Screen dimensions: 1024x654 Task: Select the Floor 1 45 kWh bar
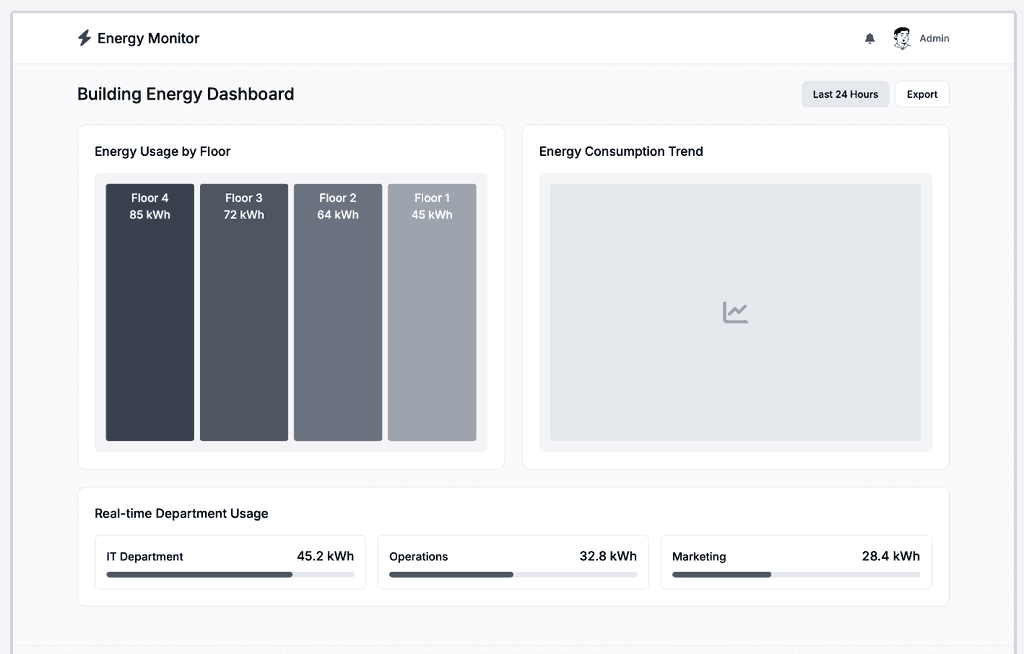(432, 312)
